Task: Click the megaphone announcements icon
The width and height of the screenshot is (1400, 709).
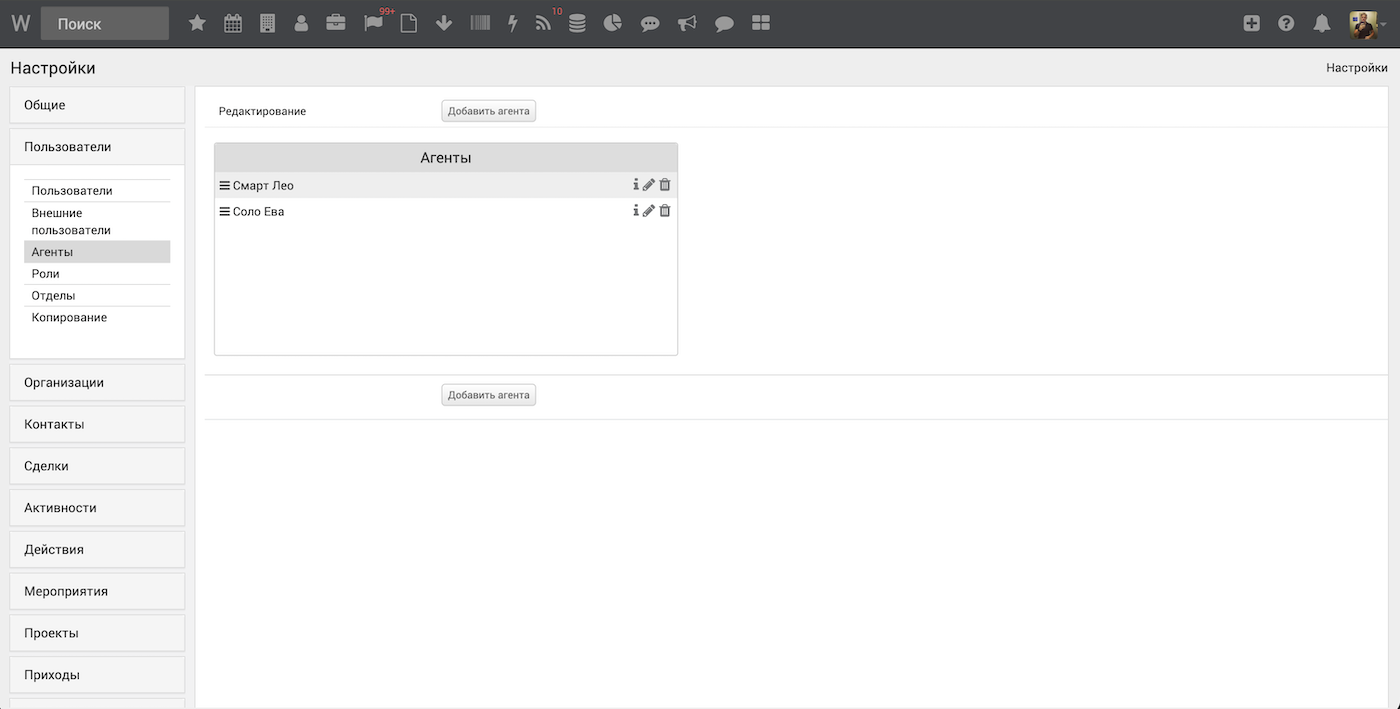Action: 687,23
